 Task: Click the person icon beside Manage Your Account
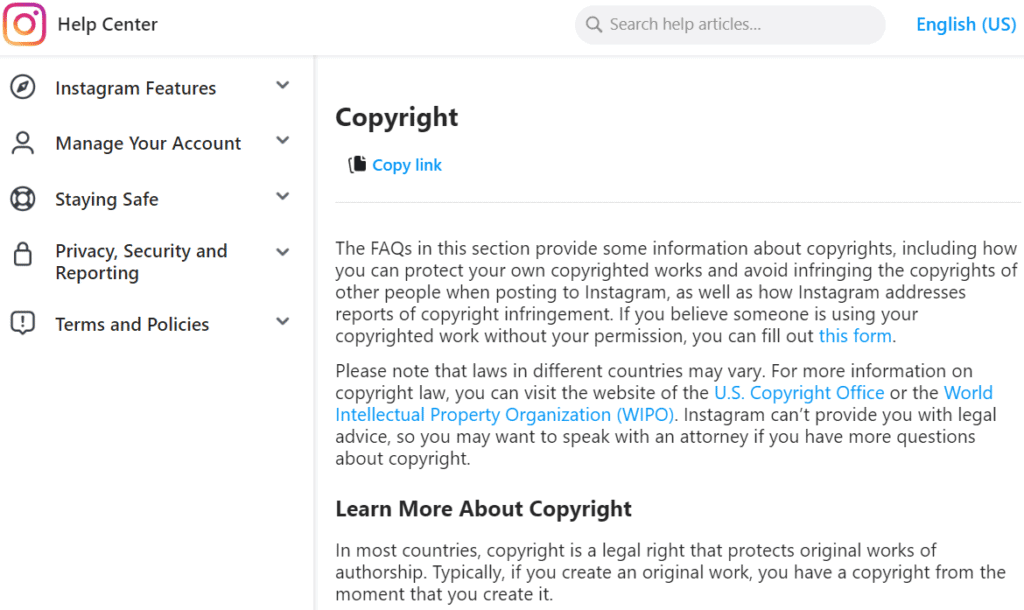tap(22, 143)
